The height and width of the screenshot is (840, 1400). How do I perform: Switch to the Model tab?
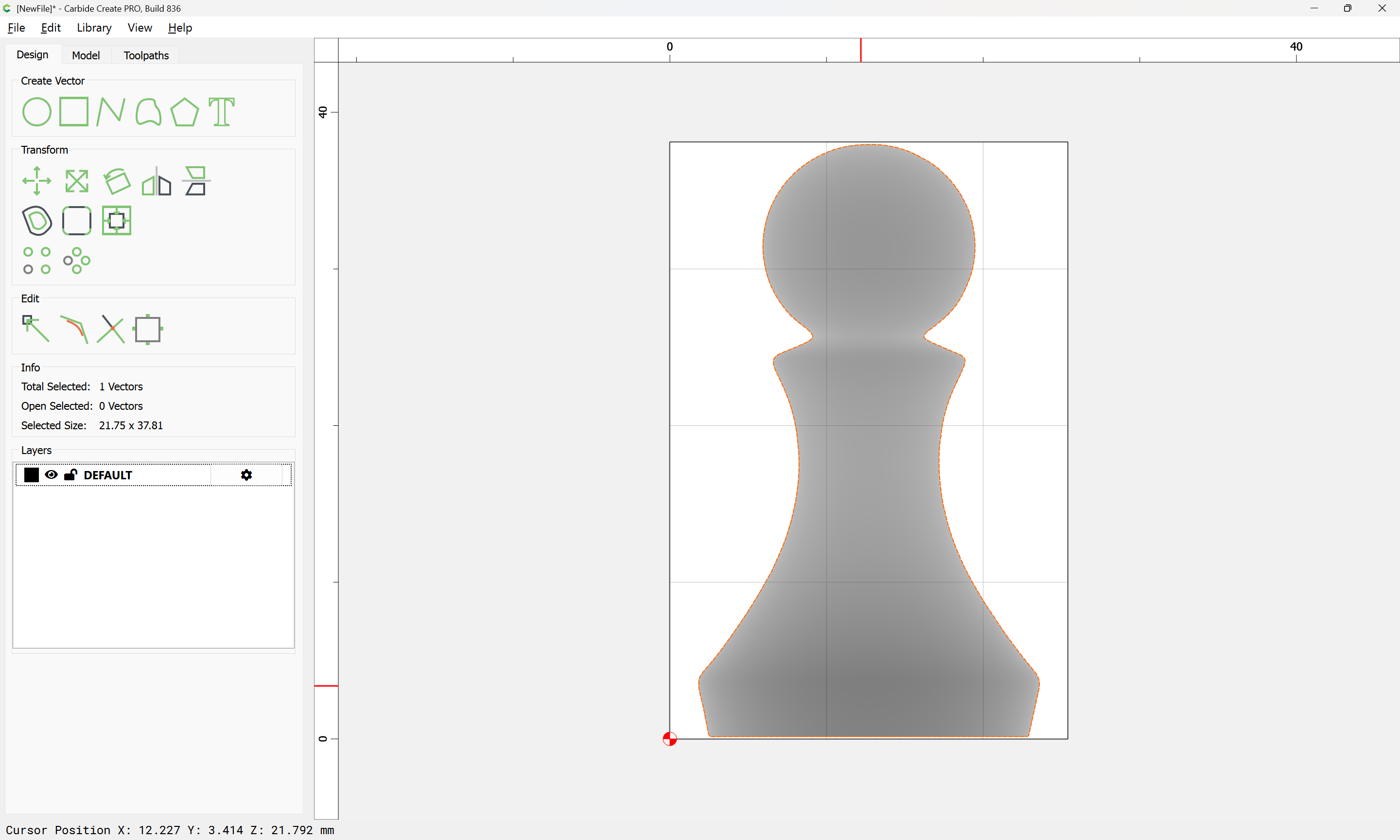point(86,55)
